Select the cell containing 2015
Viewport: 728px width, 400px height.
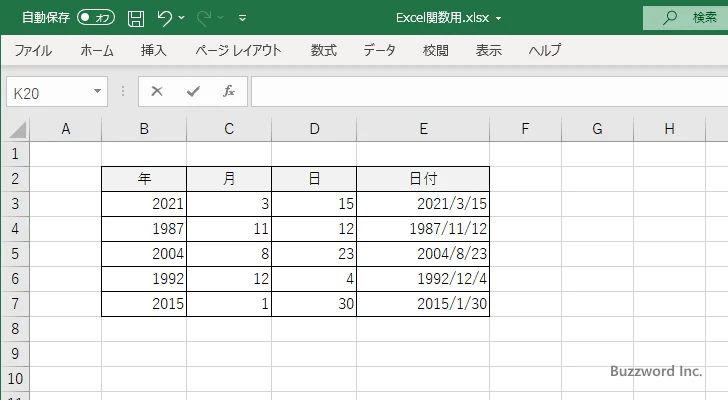pyautogui.click(x=144, y=304)
